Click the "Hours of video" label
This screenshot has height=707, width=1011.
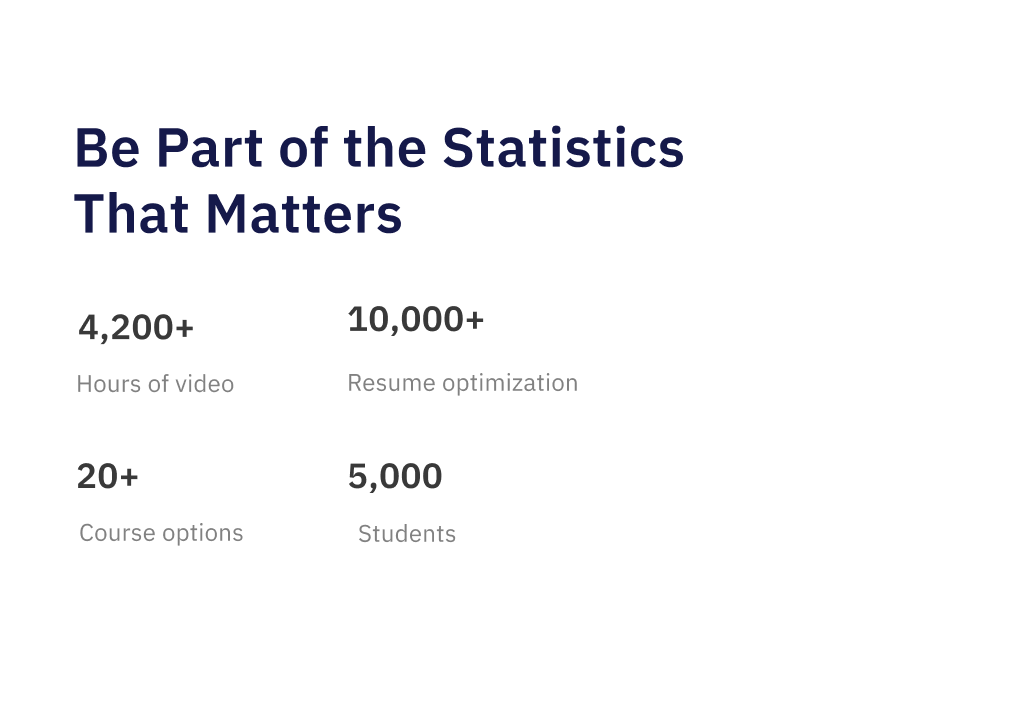[155, 384]
